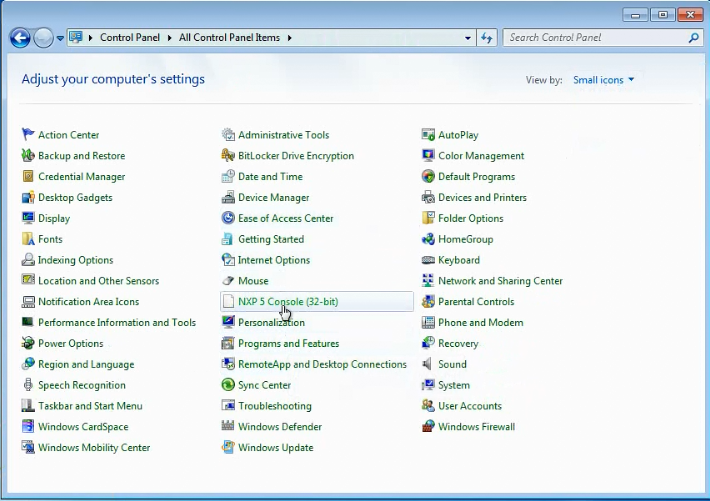The height and width of the screenshot is (501, 710).
Task: Open Notification Area Icons link
Action: [x=88, y=301]
